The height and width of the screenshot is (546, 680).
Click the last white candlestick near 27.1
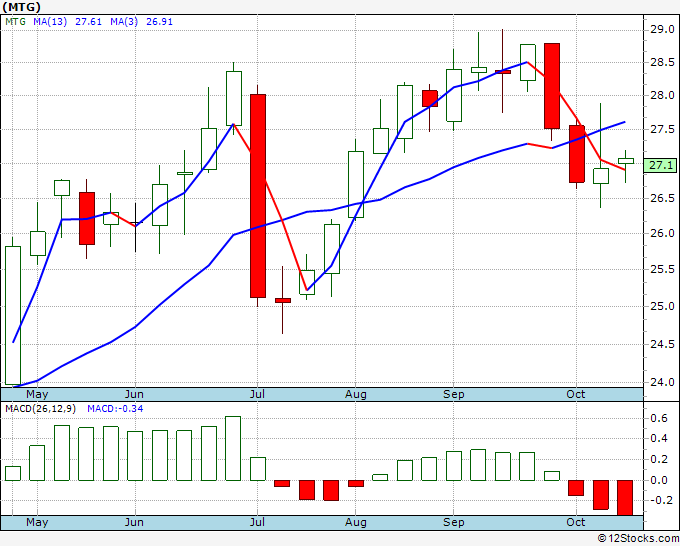pos(626,161)
